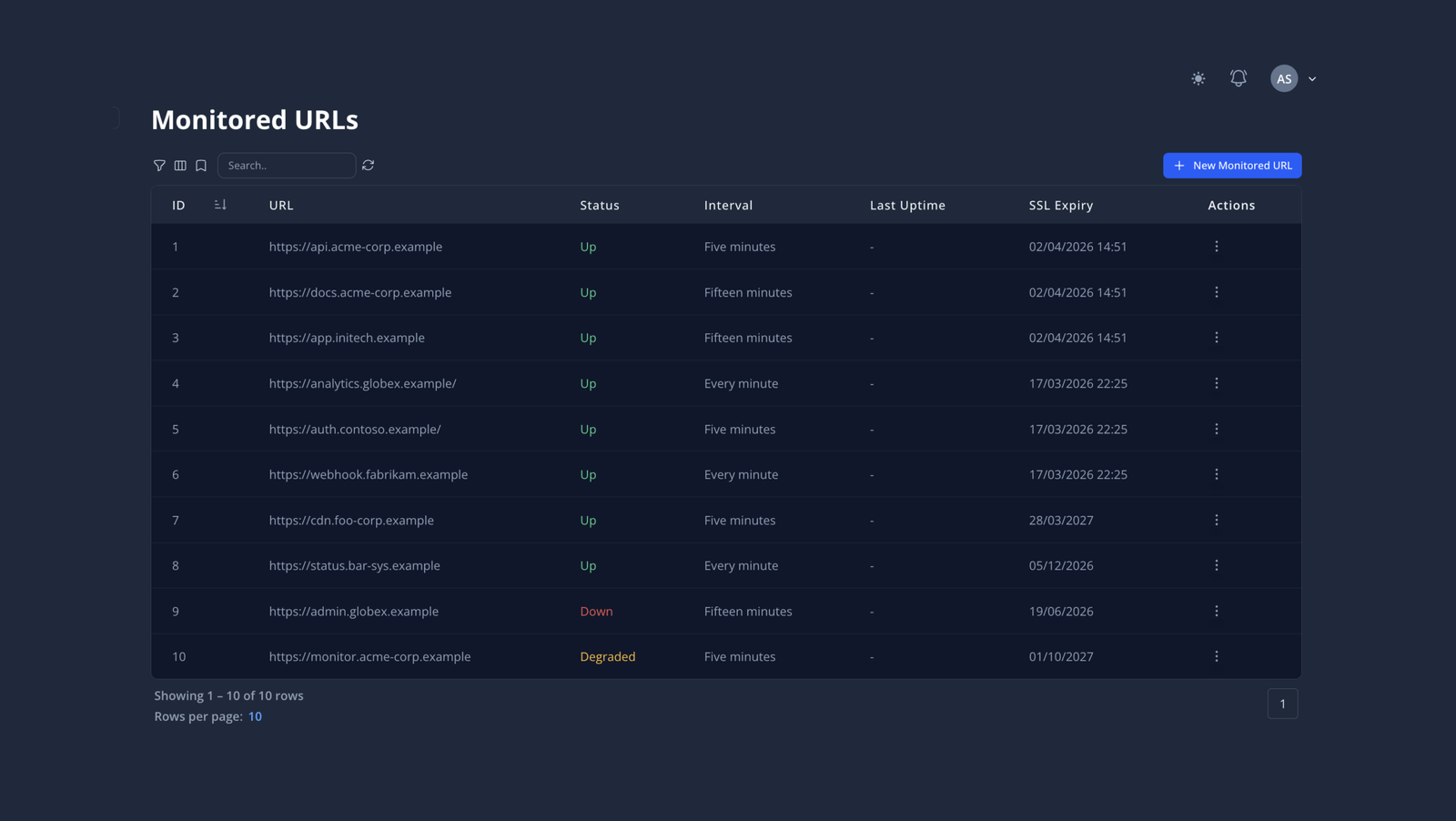The image size is (1456, 821).
Task: Click the Status column header
Action: coord(600,206)
